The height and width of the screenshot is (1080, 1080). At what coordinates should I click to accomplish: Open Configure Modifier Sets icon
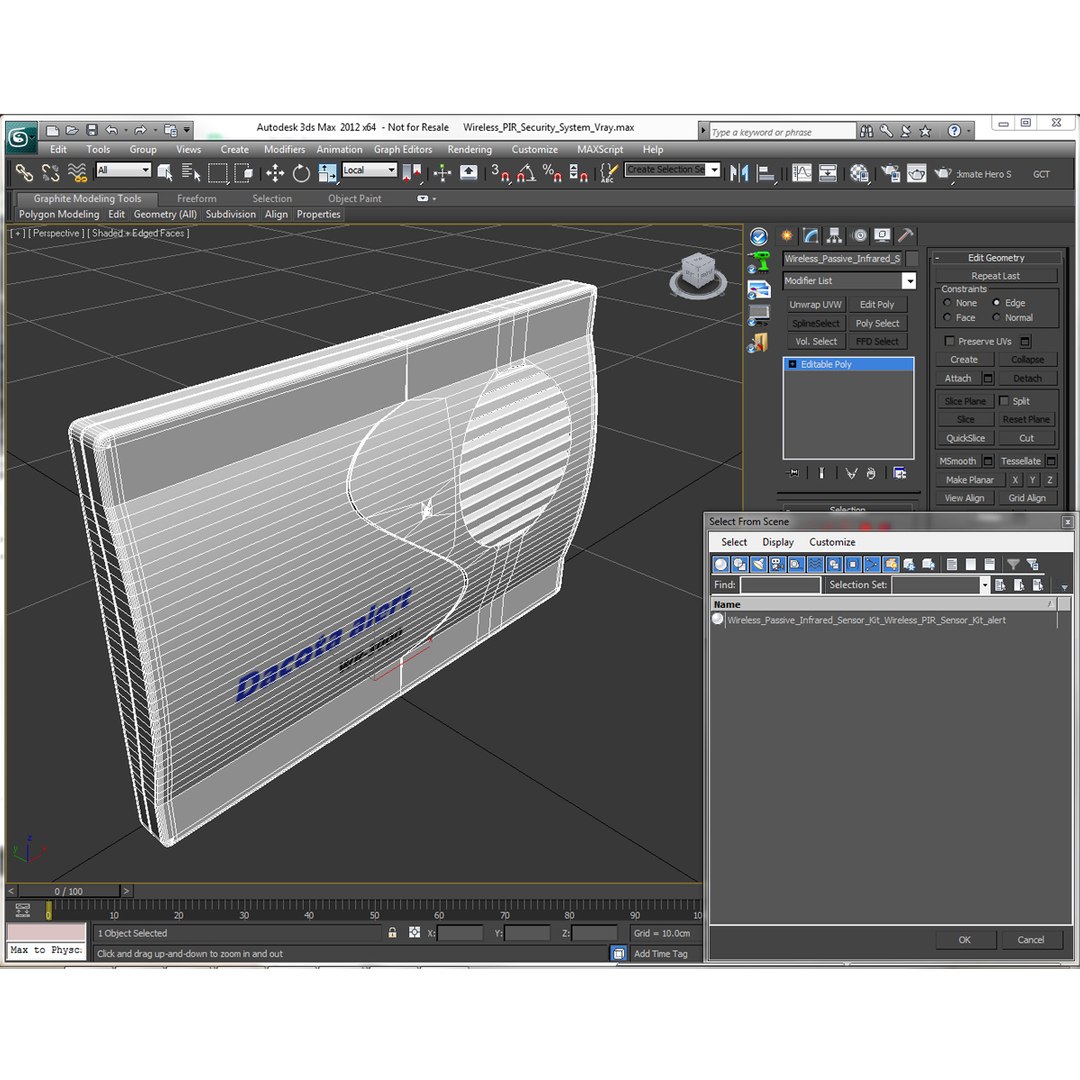click(x=900, y=472)
